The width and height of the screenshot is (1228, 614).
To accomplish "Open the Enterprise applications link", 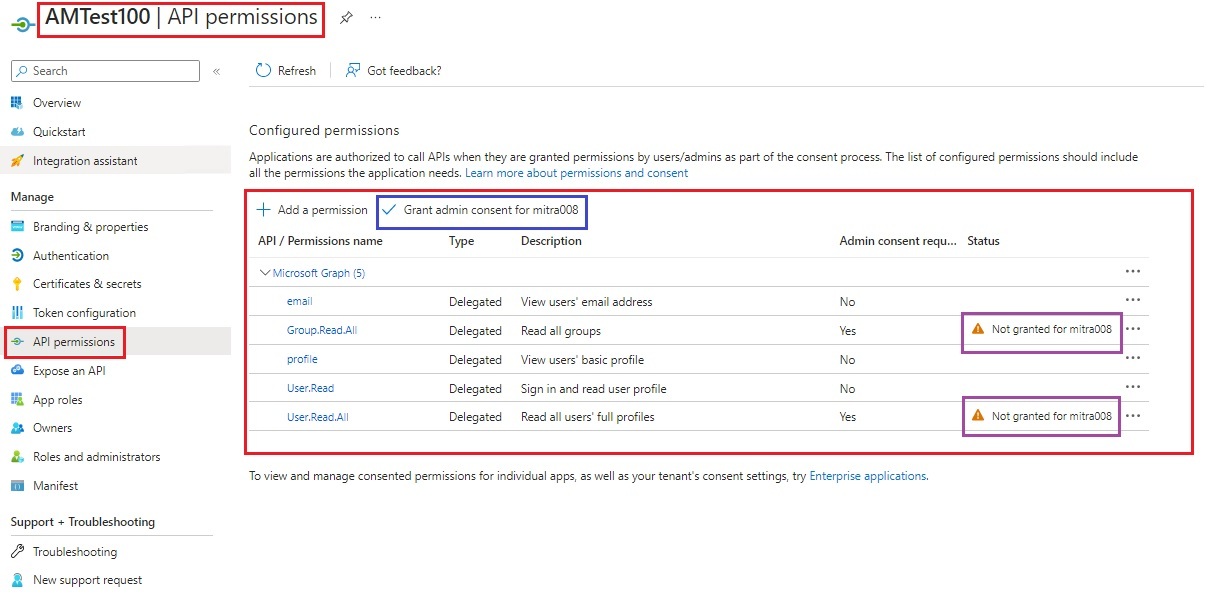I will (x=867, y=476).
